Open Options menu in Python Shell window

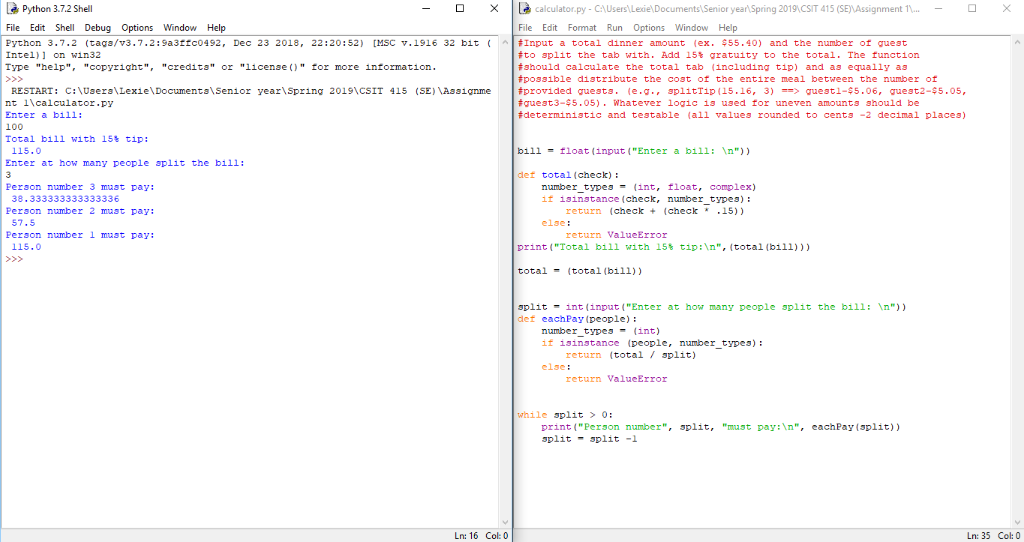[137, 27]
